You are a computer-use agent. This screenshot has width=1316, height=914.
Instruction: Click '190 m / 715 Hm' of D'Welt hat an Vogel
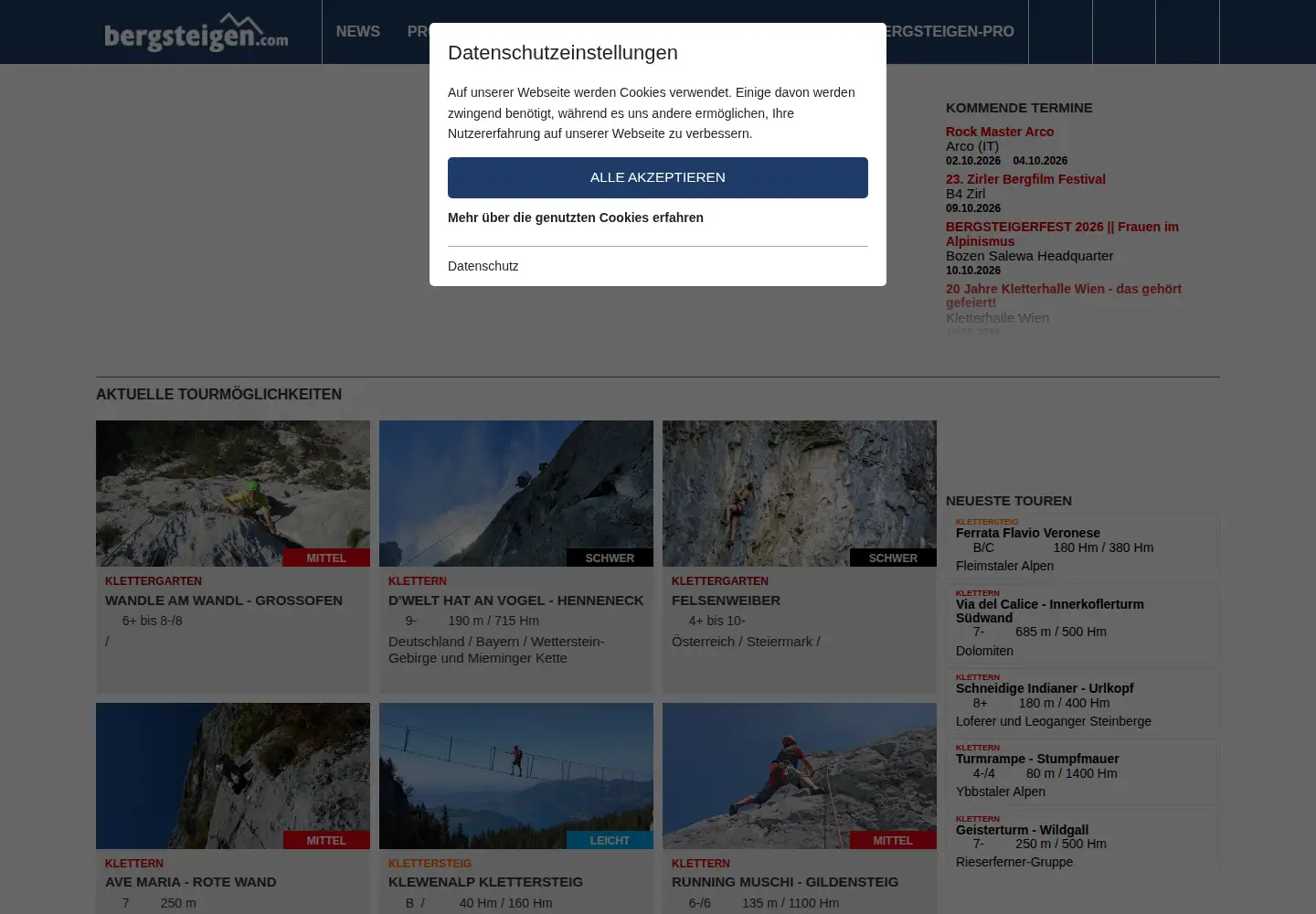(493, 621)
